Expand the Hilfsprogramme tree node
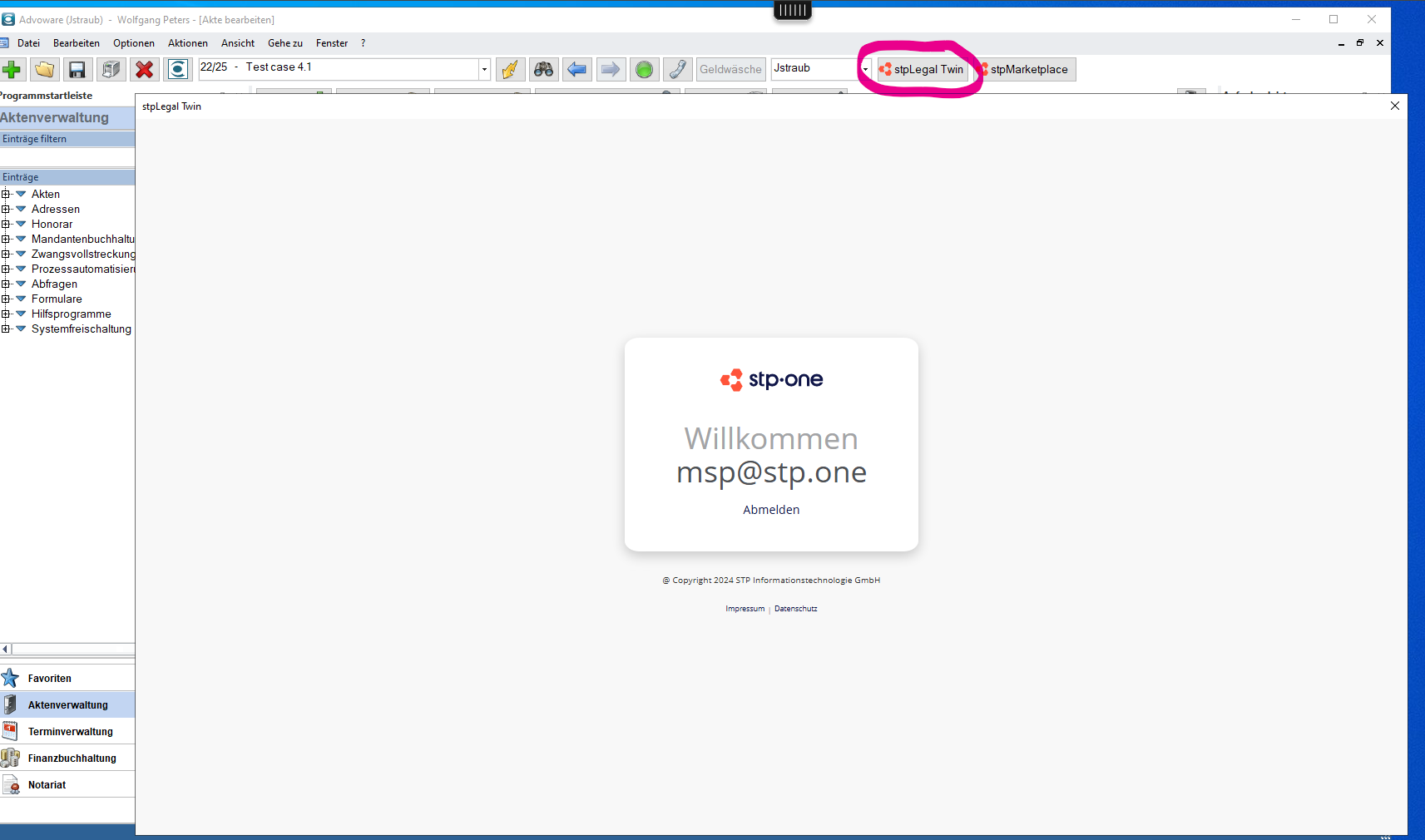This screenshot has width=1425, height=840. click(x=6, y=314)
